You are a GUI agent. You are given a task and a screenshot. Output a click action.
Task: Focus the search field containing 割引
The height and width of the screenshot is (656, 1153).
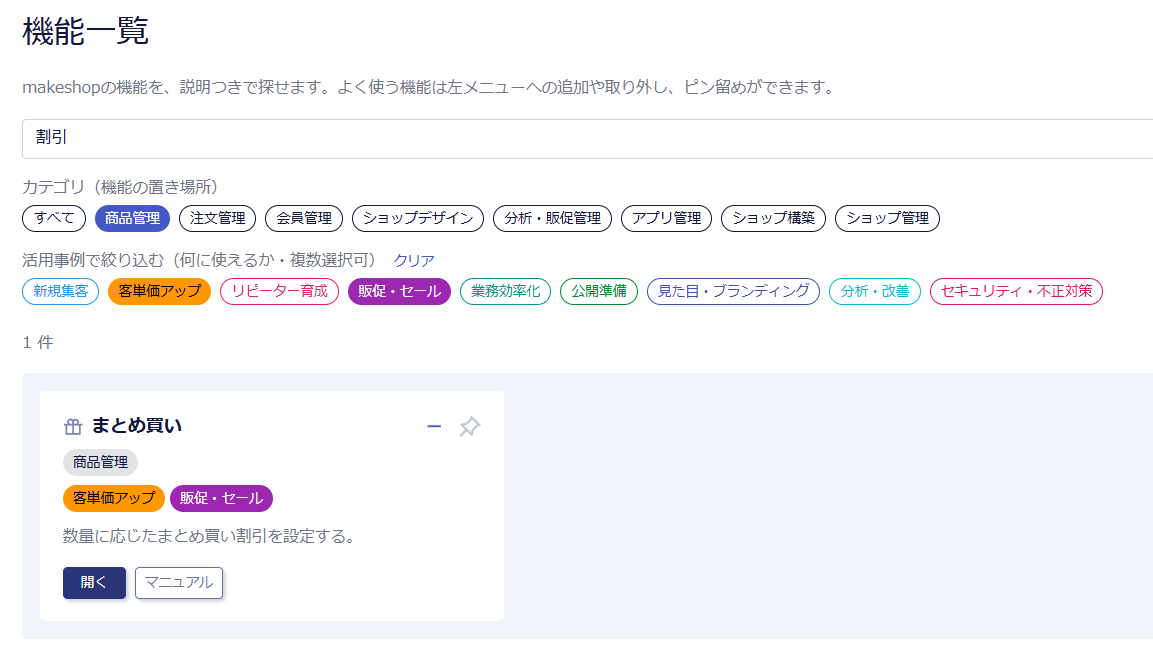tap(588, 138)
